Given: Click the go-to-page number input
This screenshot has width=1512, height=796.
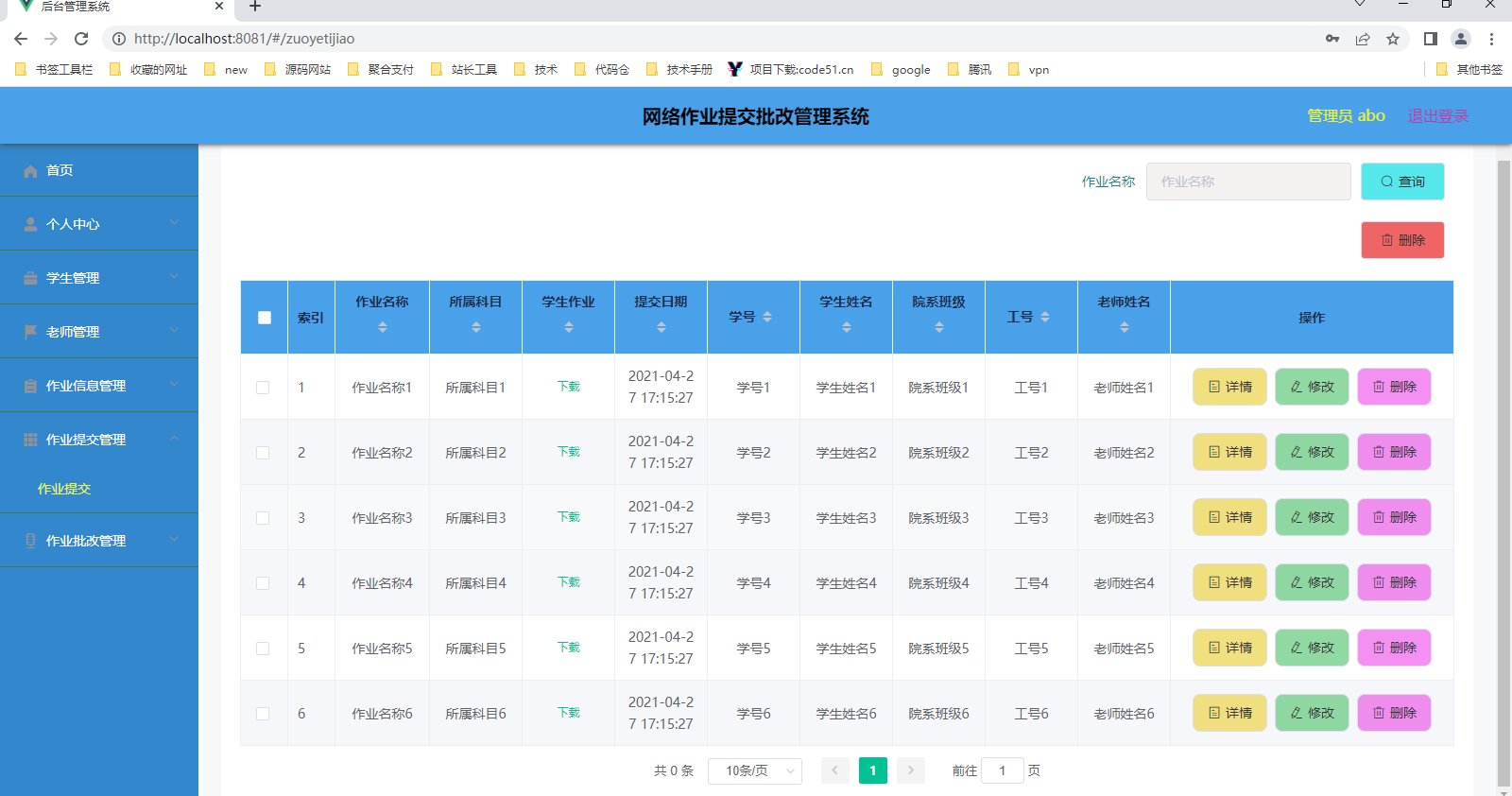Looking at the screenshot, I should click(1003, 771).
